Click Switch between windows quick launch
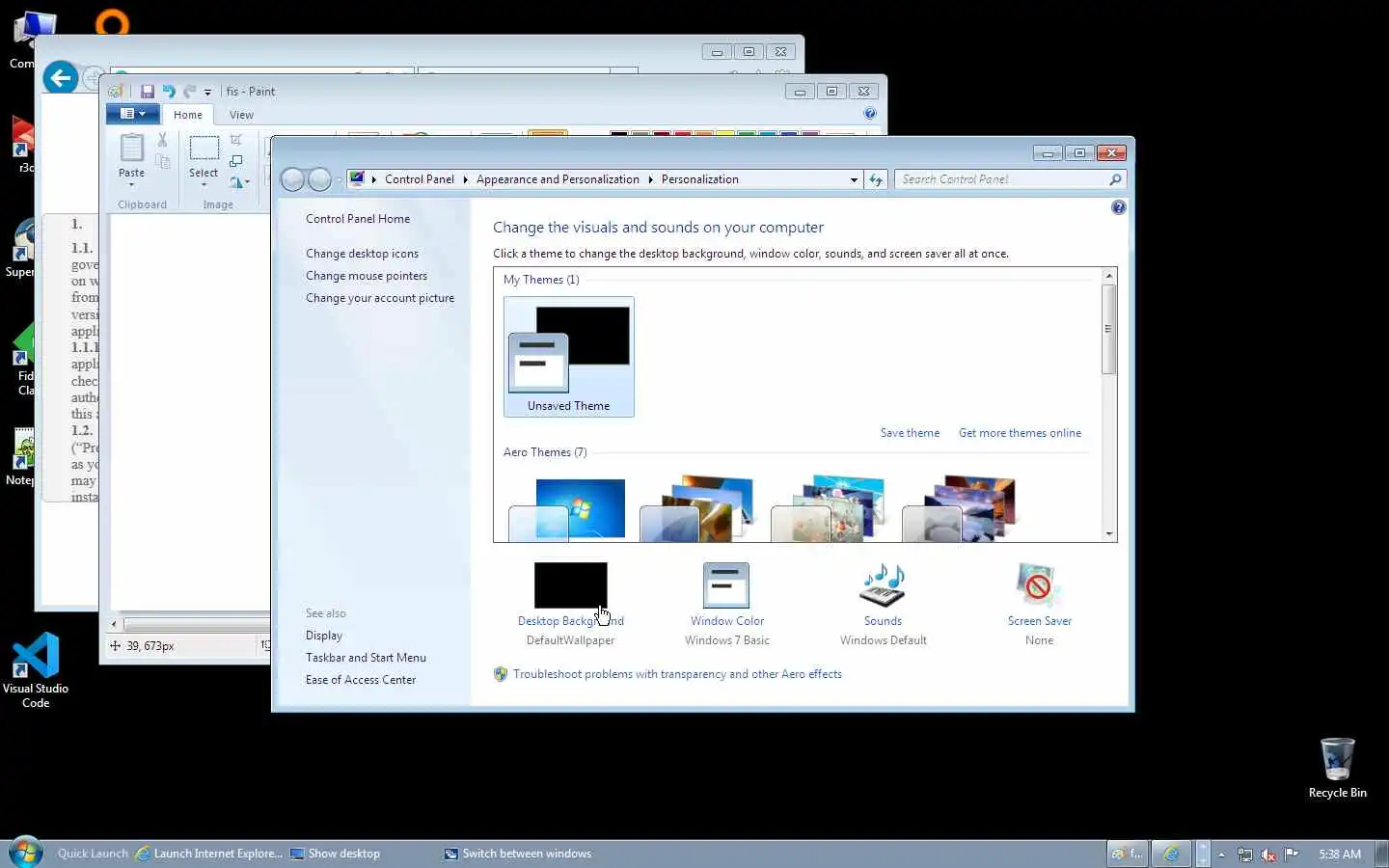The image size is (1389, 868). [x=518, y=854]
